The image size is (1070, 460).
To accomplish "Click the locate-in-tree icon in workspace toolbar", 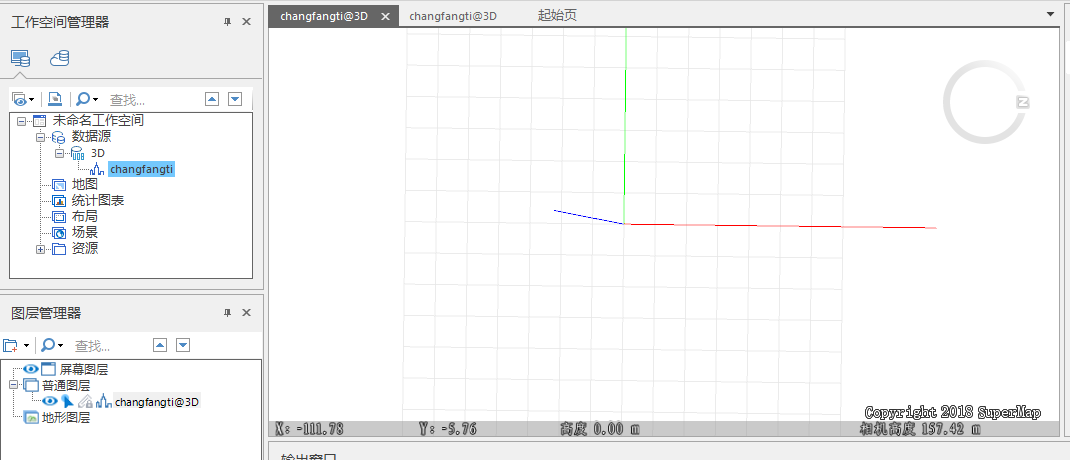I will coord(55,99).
